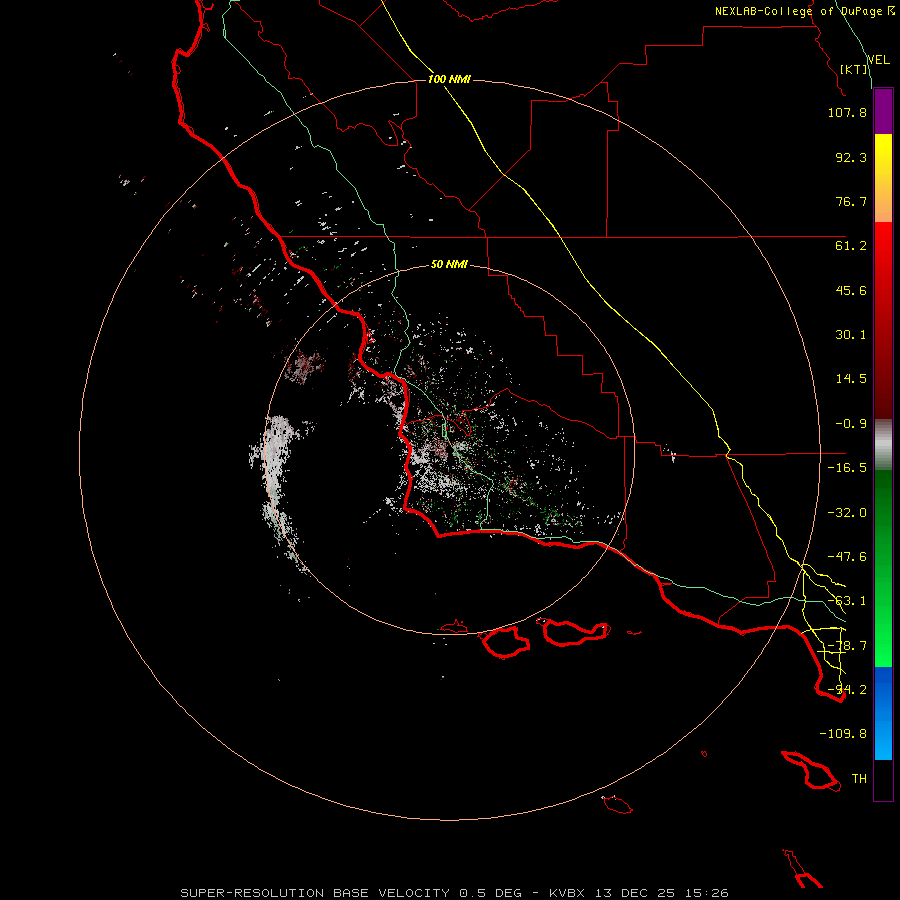The width and height of the screenshot is (900, 900).
Task: Select the 30.1 scale value
Action: tap(851, 335)
